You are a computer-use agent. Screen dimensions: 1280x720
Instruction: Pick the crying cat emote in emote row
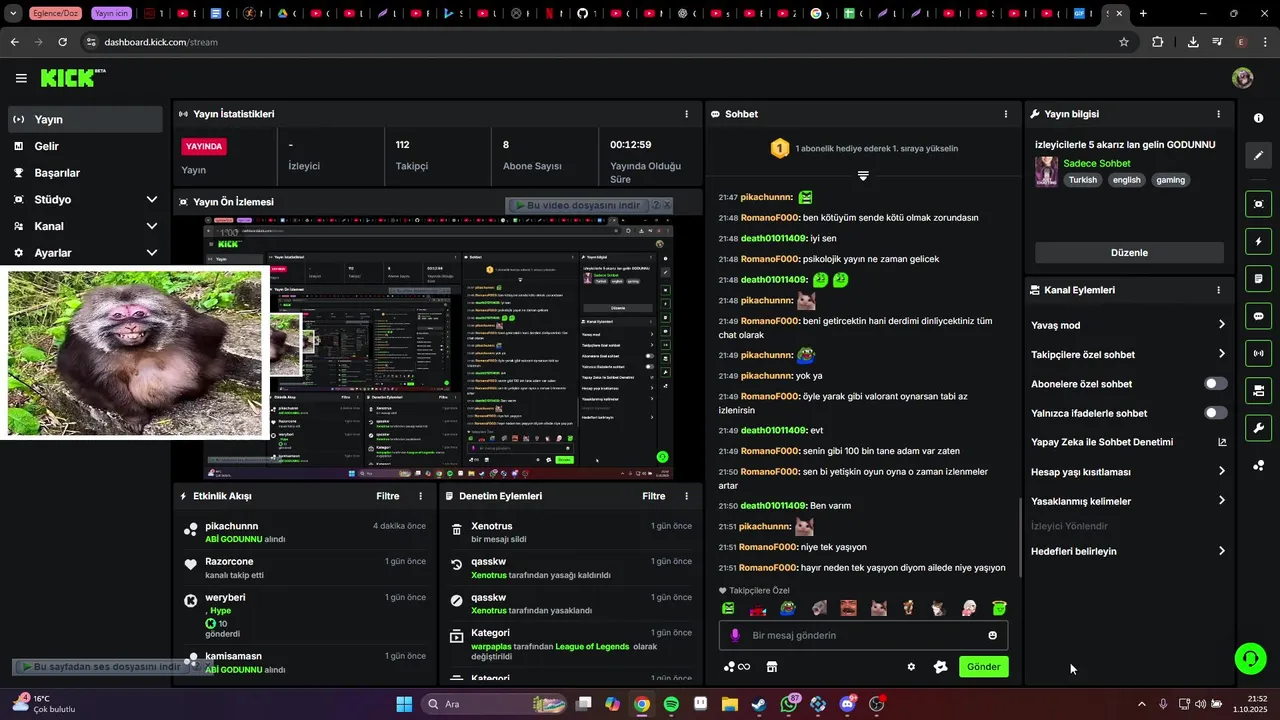coord(878,608)
